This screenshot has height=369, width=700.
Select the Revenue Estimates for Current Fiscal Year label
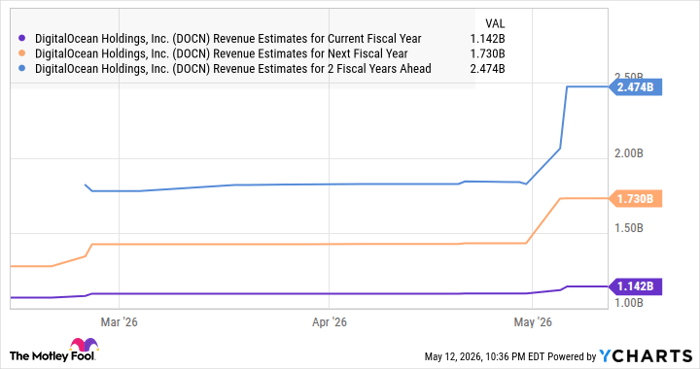click(228, 39)
